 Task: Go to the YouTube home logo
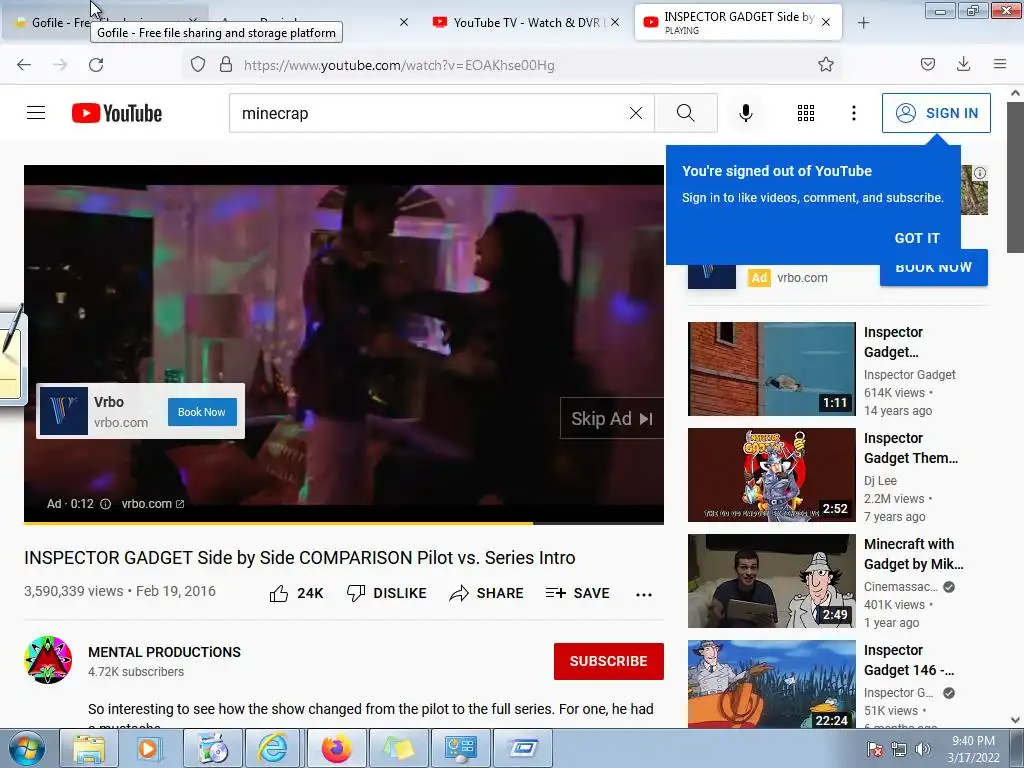pyautogui.click(x=117, y=113)
